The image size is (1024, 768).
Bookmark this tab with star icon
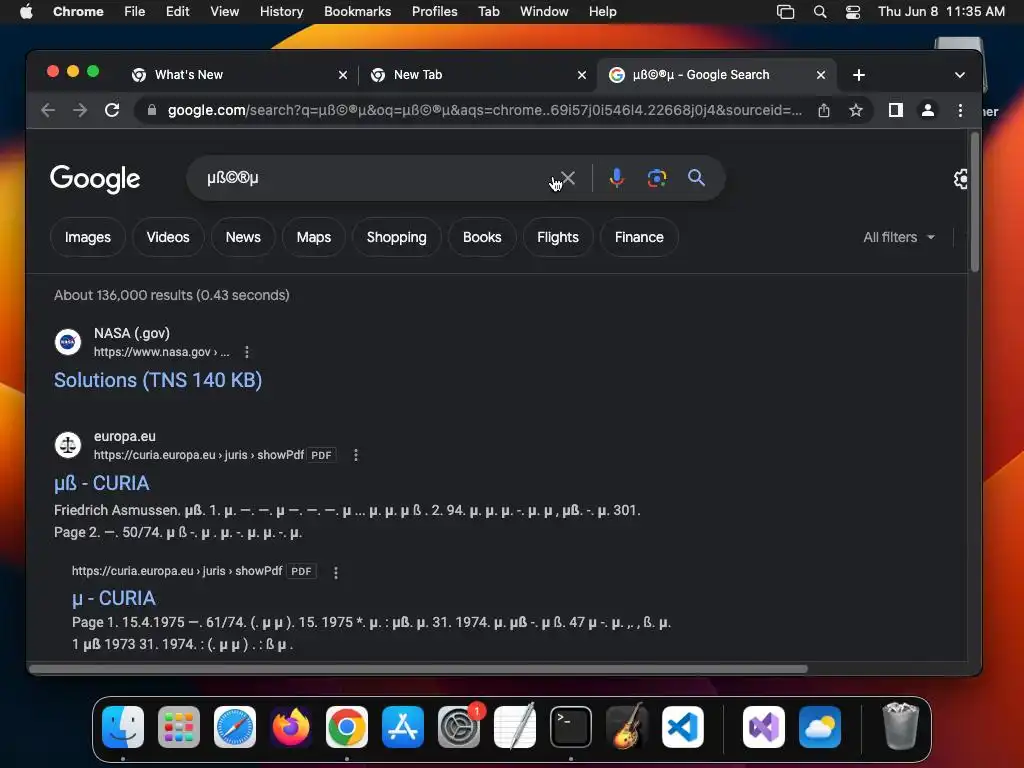point(856,110)
